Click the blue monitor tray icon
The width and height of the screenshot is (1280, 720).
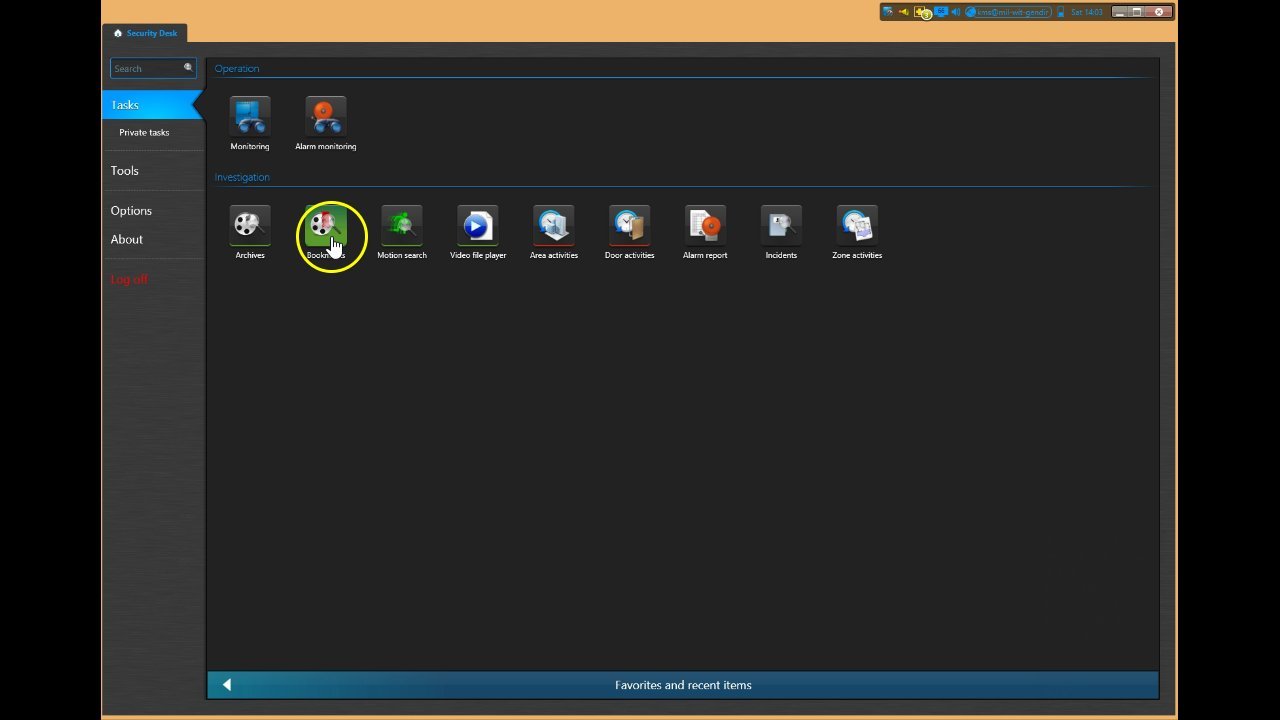(x=941, y=12)
